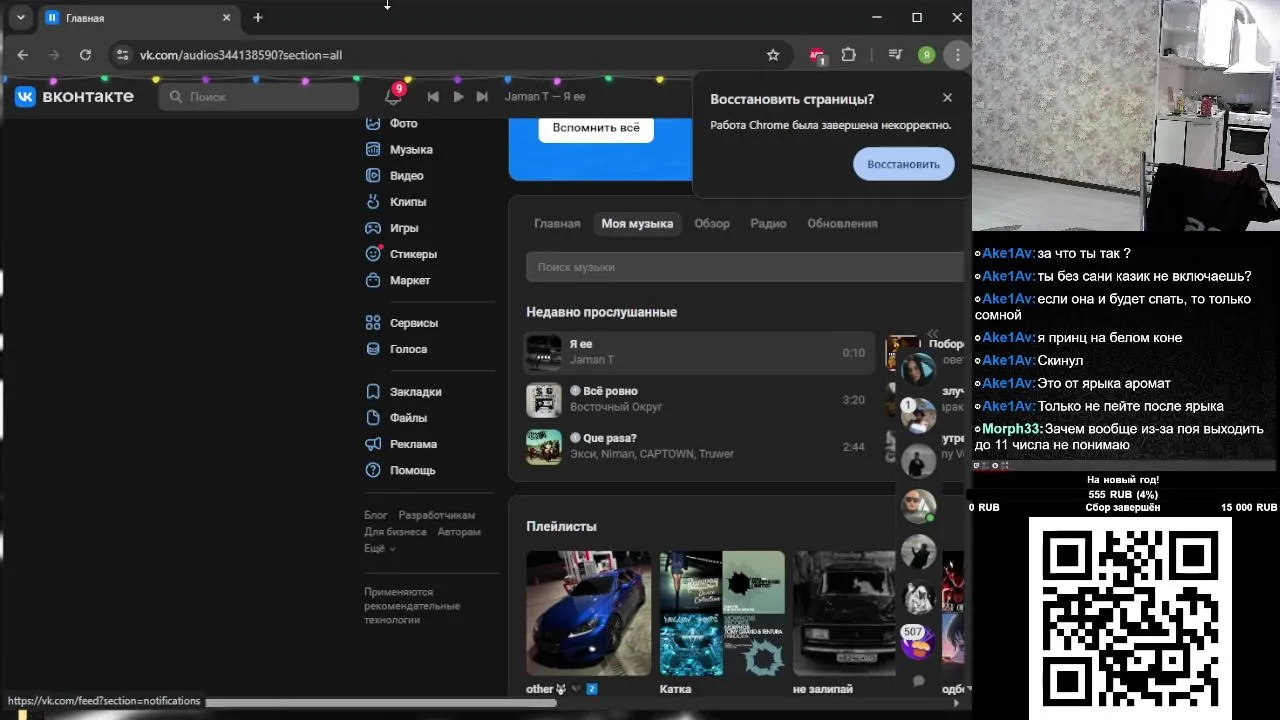Expand the Ещё footer menu
This screenshot has height=720, width=1280.
tap(379, 548)
